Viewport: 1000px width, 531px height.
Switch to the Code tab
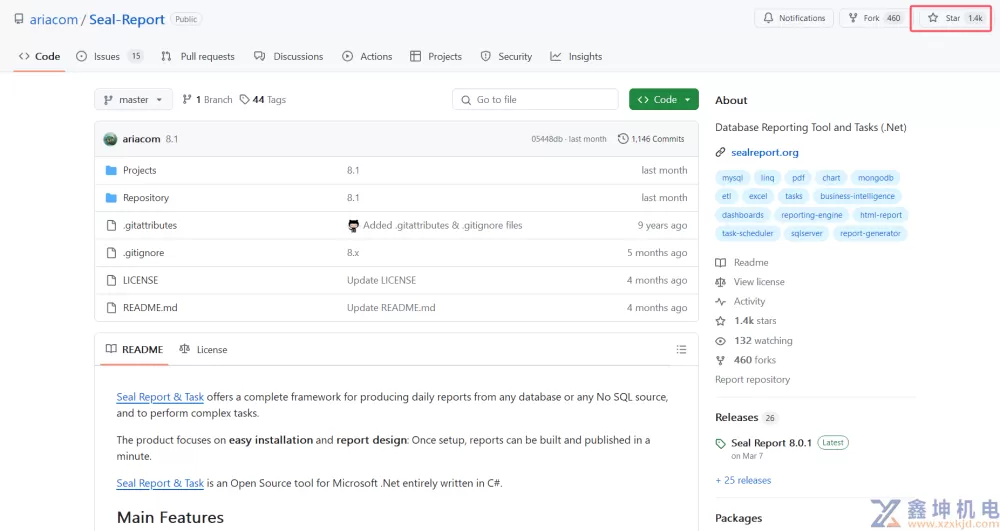click(40, 57)
